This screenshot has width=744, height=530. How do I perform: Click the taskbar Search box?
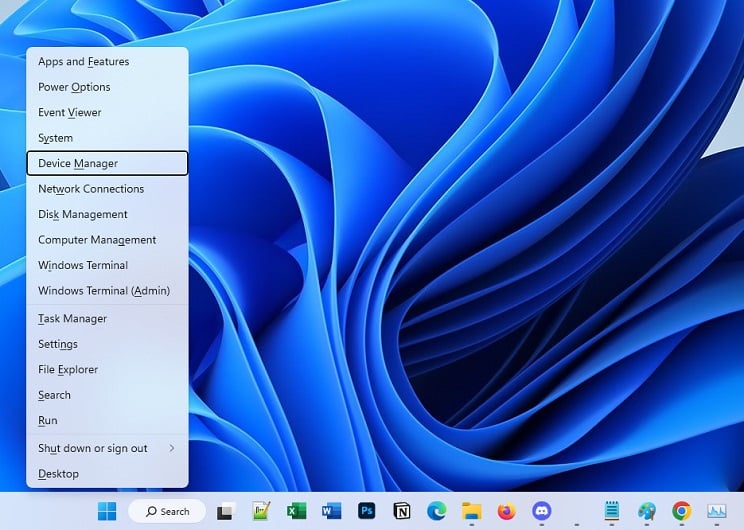167,511
